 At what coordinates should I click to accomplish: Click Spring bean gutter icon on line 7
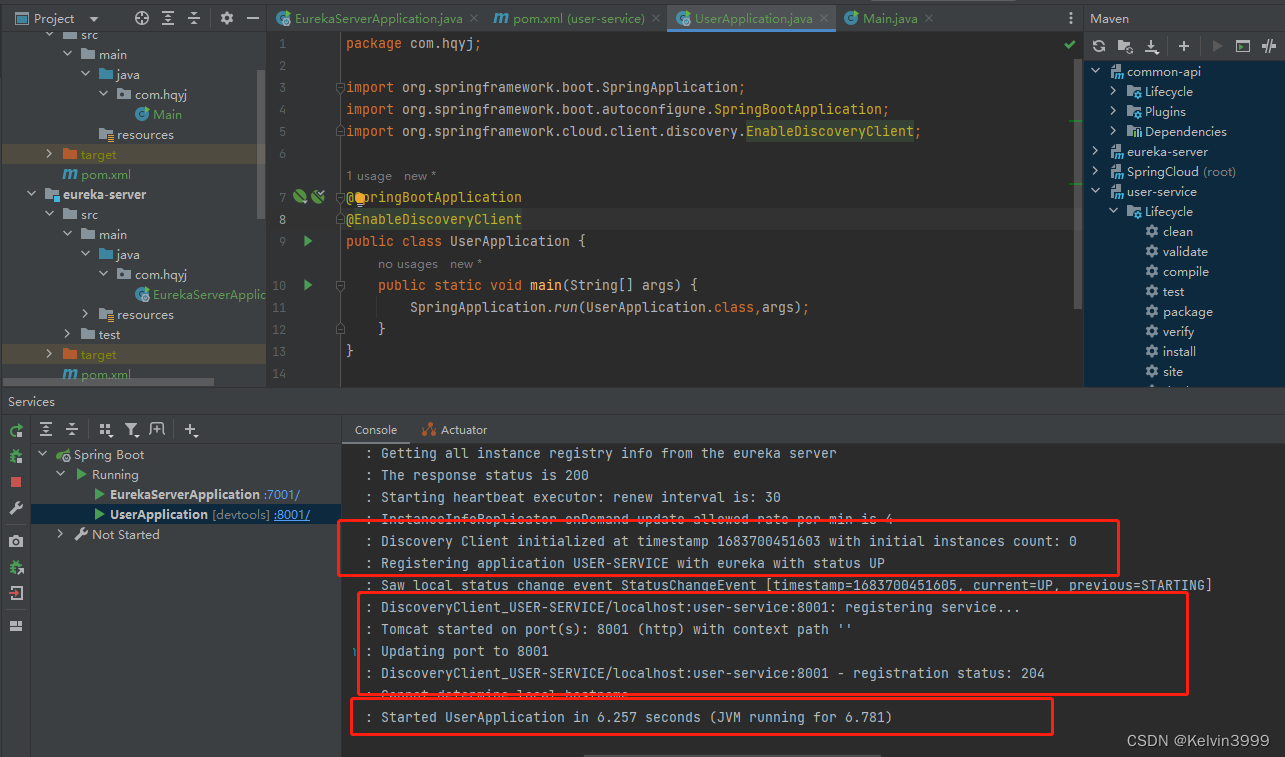(299, 197)
